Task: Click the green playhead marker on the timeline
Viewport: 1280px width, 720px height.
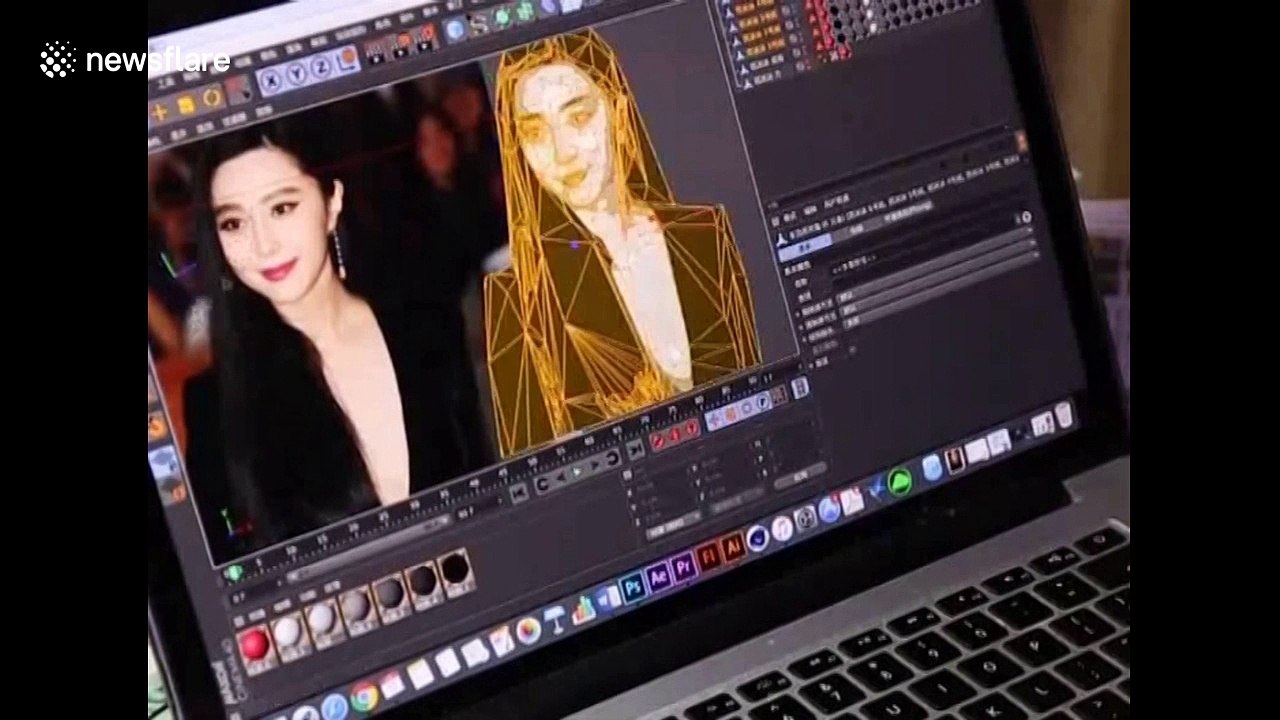Action: [233, 574]
